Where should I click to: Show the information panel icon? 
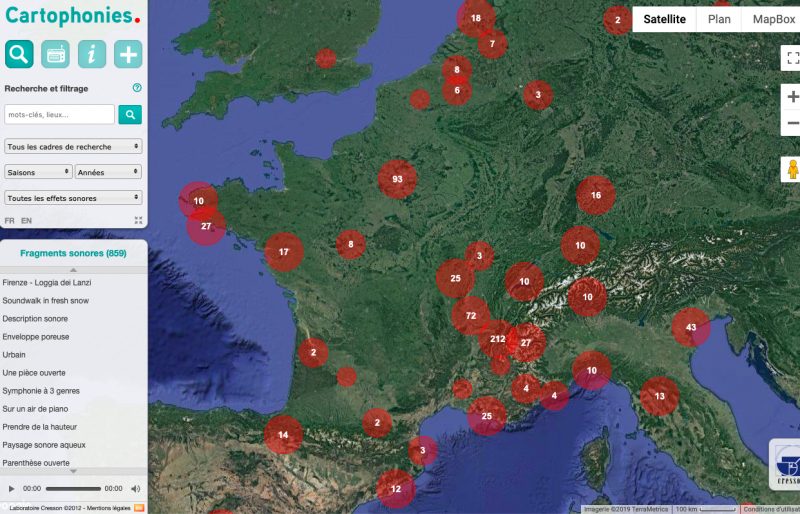pos(91,54)
